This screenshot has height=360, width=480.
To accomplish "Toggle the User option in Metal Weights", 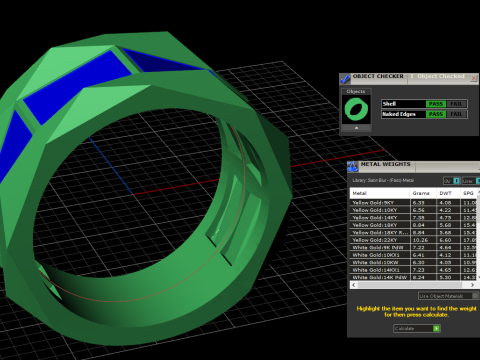I will pyautogui.click(x=471, y=181).
